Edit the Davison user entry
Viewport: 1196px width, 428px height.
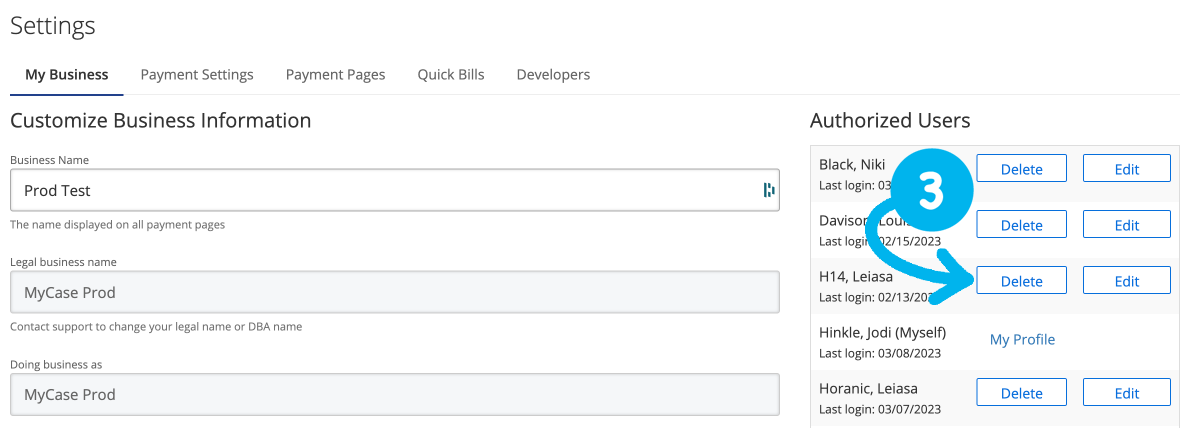click(x=1126, y=225)
